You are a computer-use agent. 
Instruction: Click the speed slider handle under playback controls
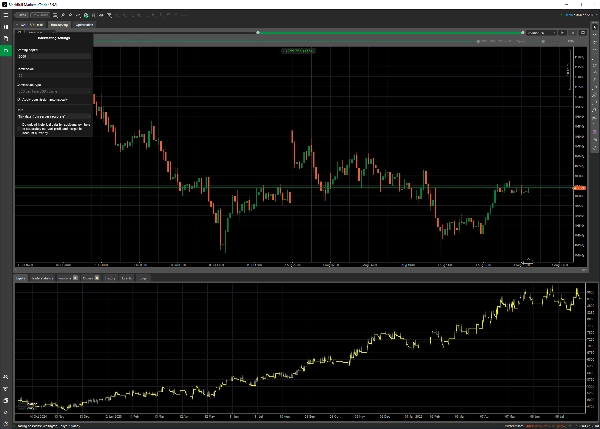click(543, 41)
